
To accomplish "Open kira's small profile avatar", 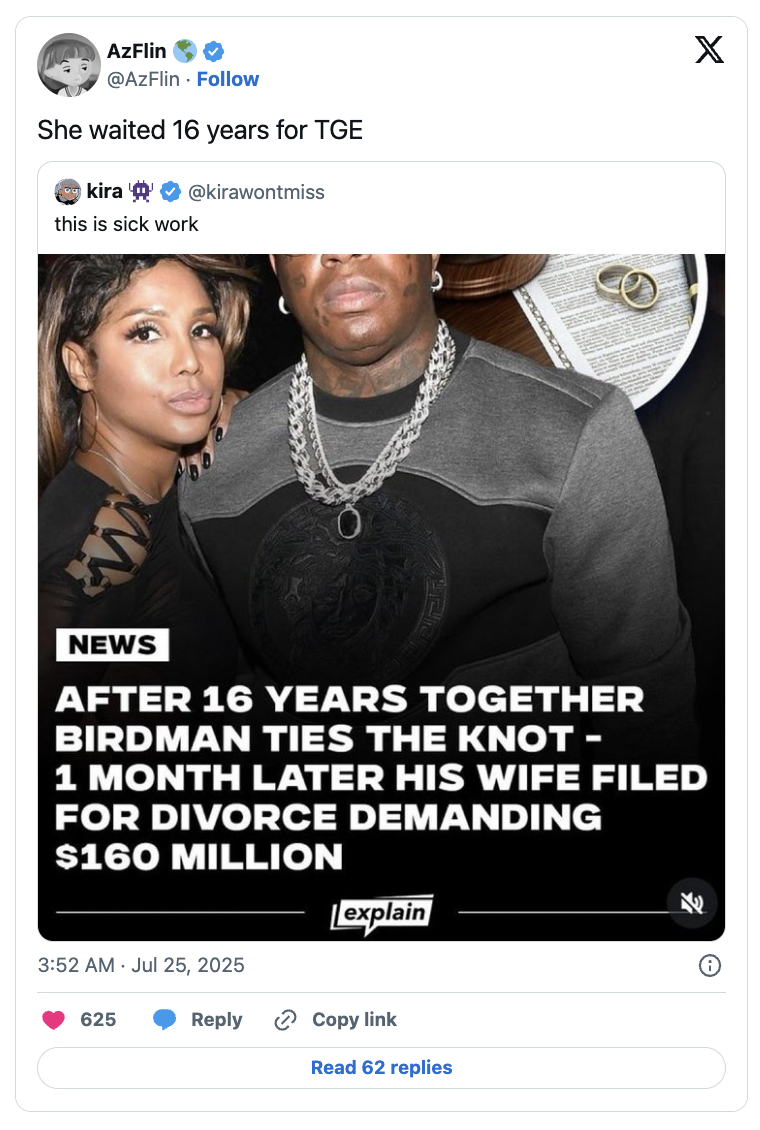I will click(68, 192).
